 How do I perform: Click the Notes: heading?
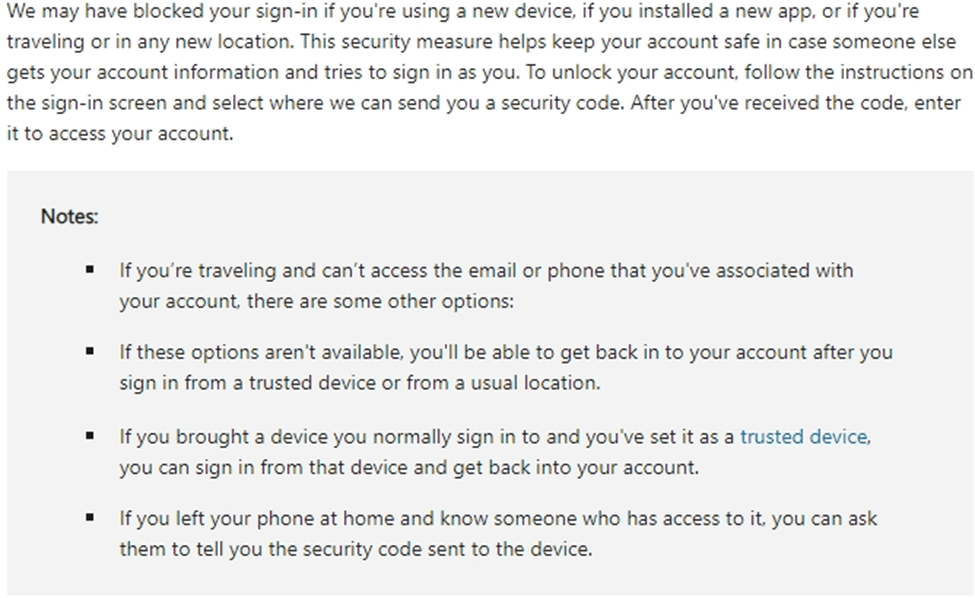pos(70,216)
